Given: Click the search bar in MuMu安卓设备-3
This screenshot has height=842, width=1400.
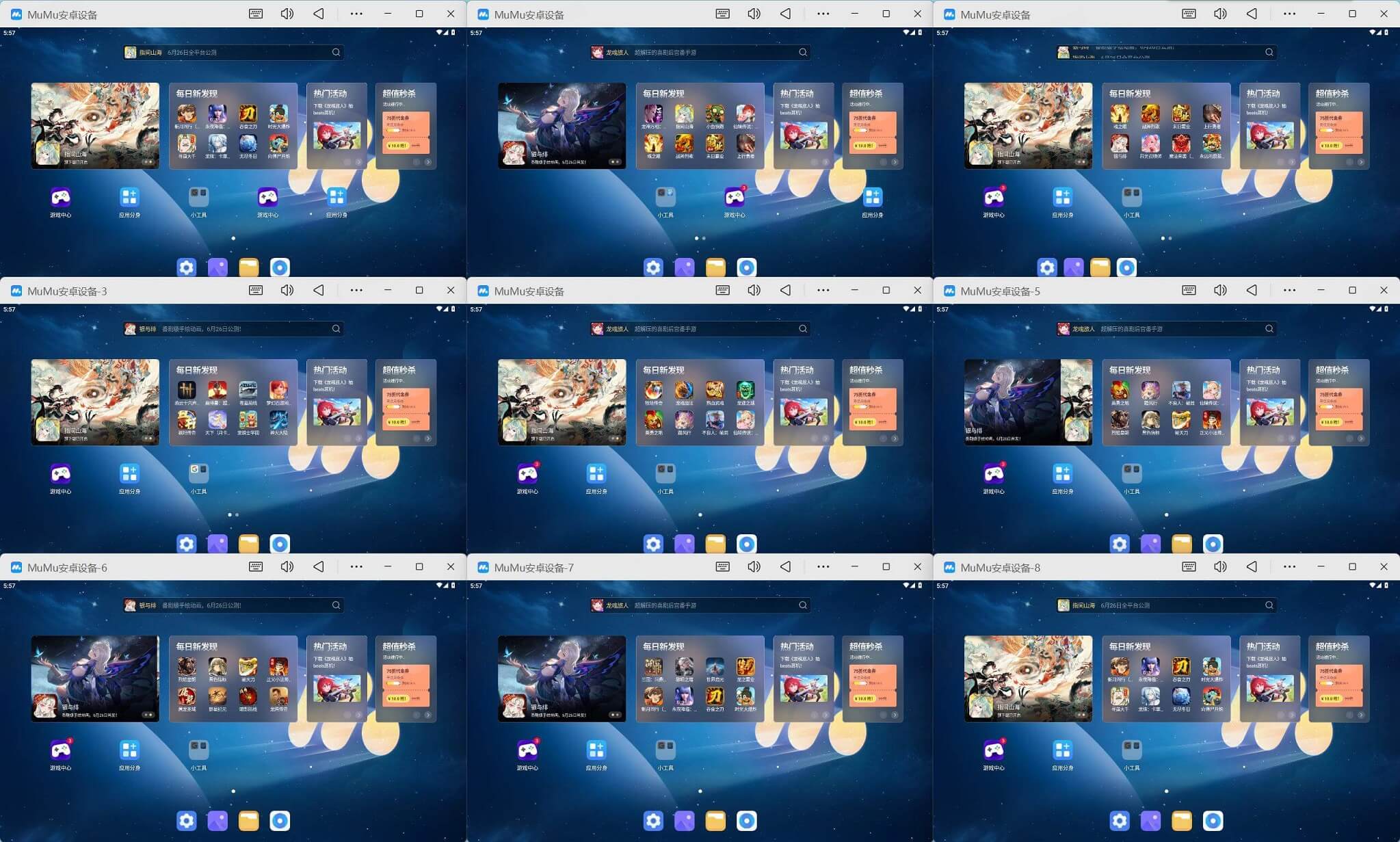Looking at the screenshot, I should click(233, 329).
